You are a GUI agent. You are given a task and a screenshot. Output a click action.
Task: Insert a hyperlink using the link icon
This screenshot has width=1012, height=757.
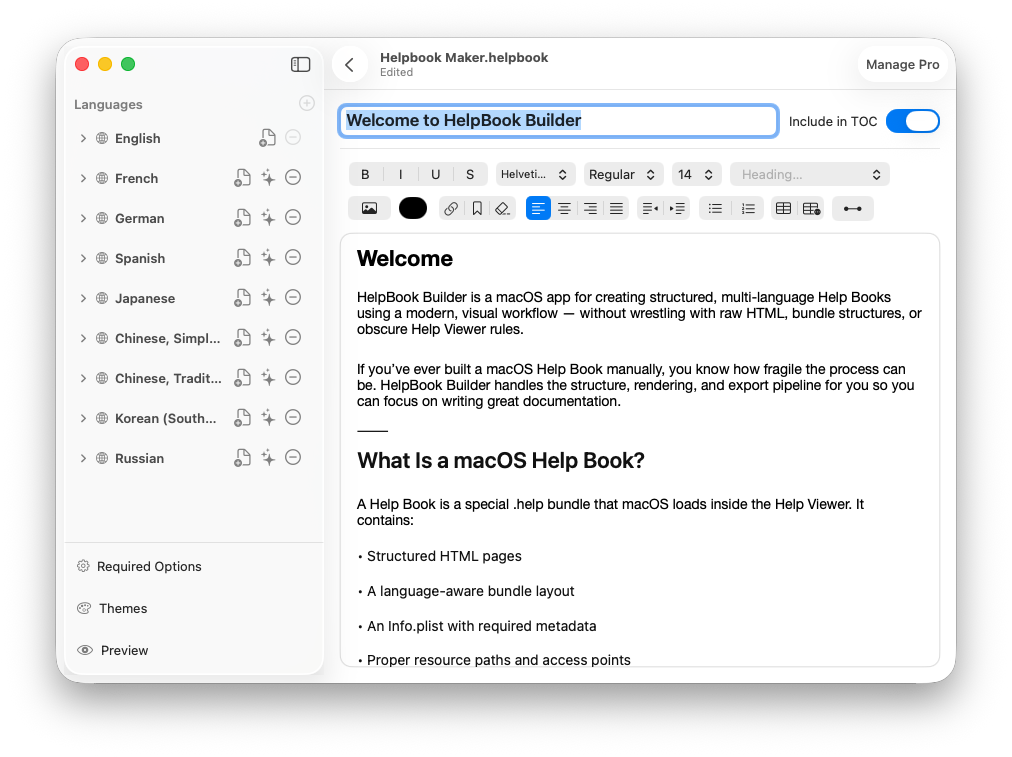[451, 208]
